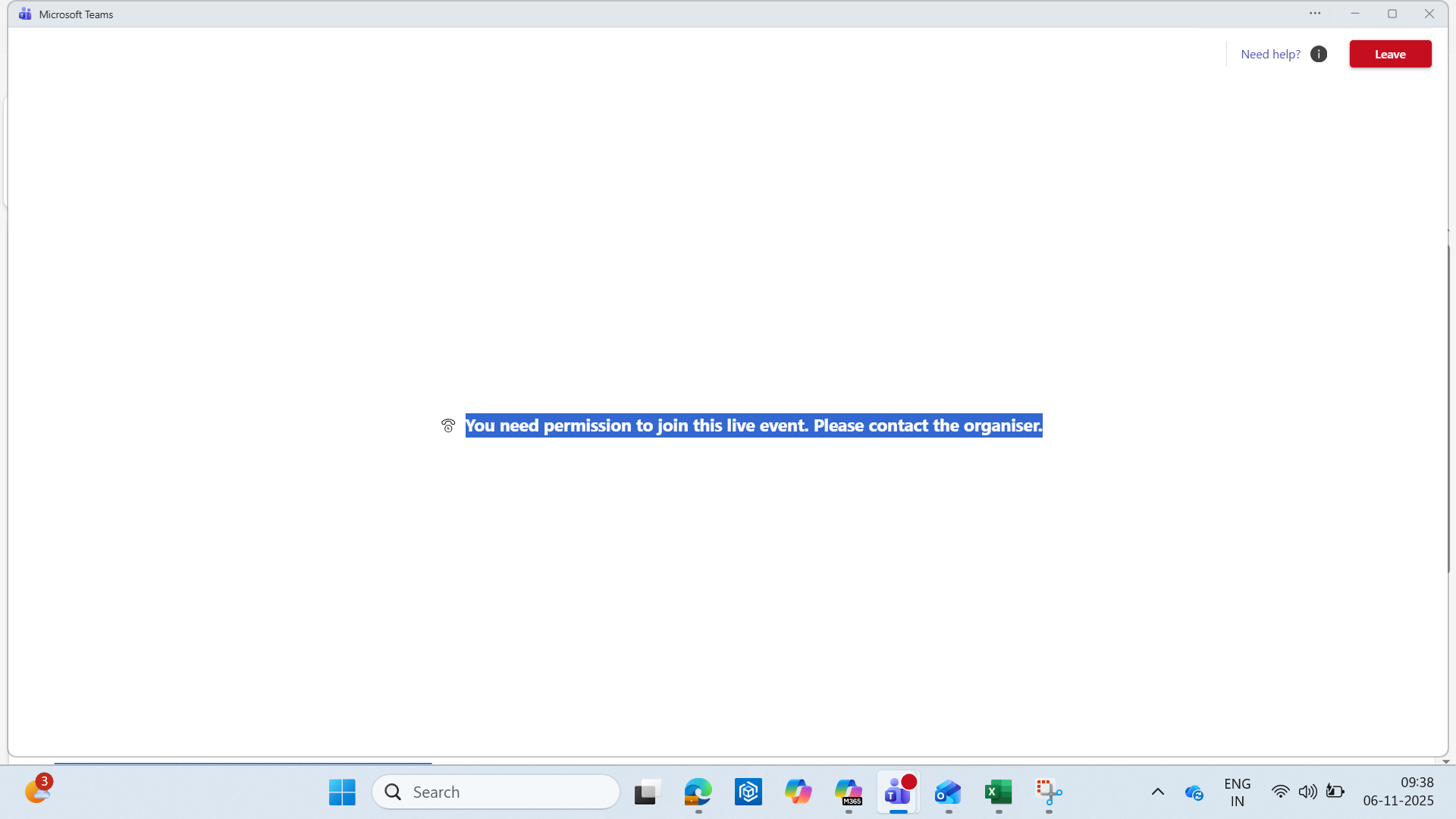Open the three-dots more options menu
Image resolution: width=1456 pixels, height=819 pixels.
point(1315,13)
